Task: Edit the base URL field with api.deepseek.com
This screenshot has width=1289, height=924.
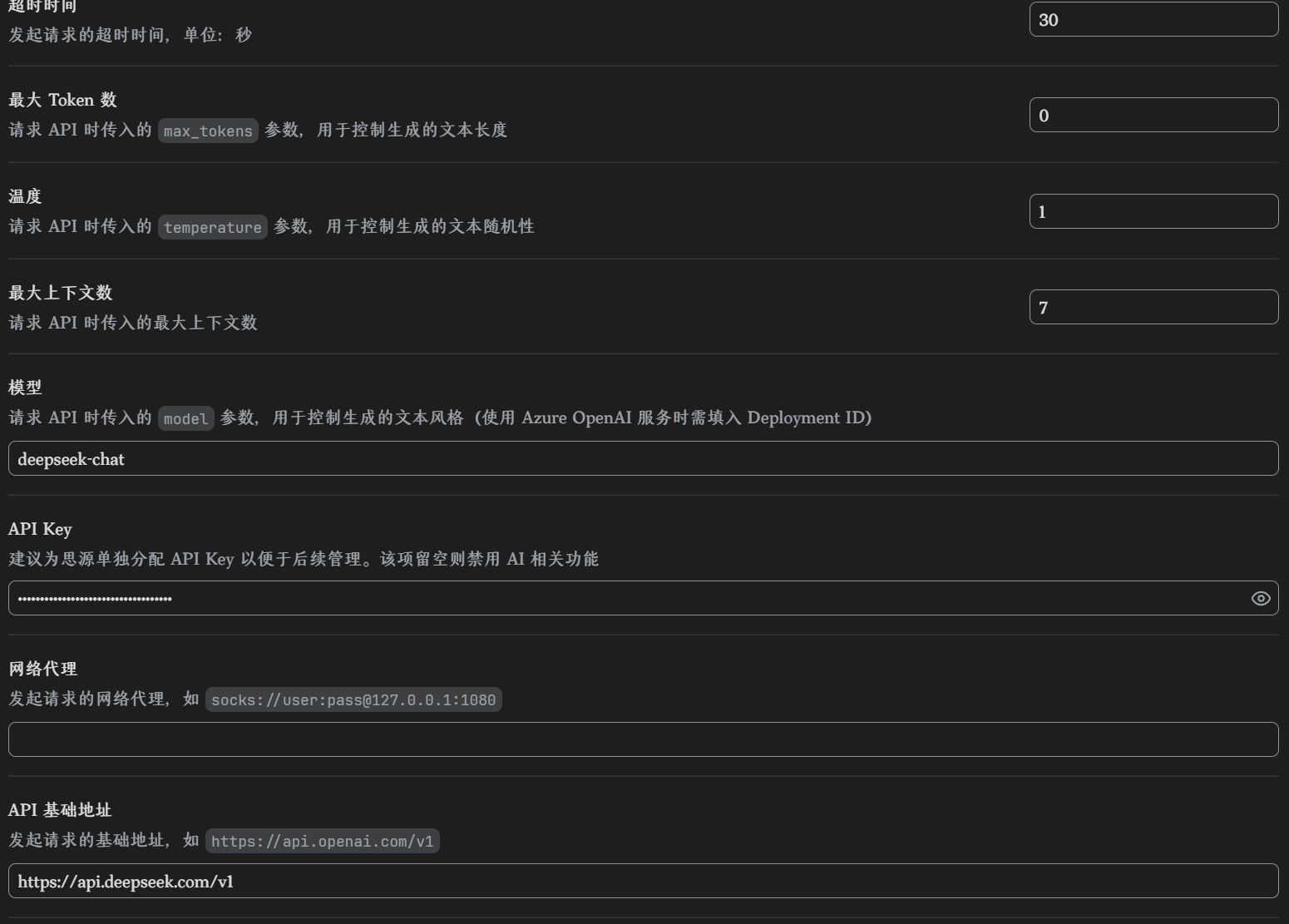Action: (x=644, y=881)
